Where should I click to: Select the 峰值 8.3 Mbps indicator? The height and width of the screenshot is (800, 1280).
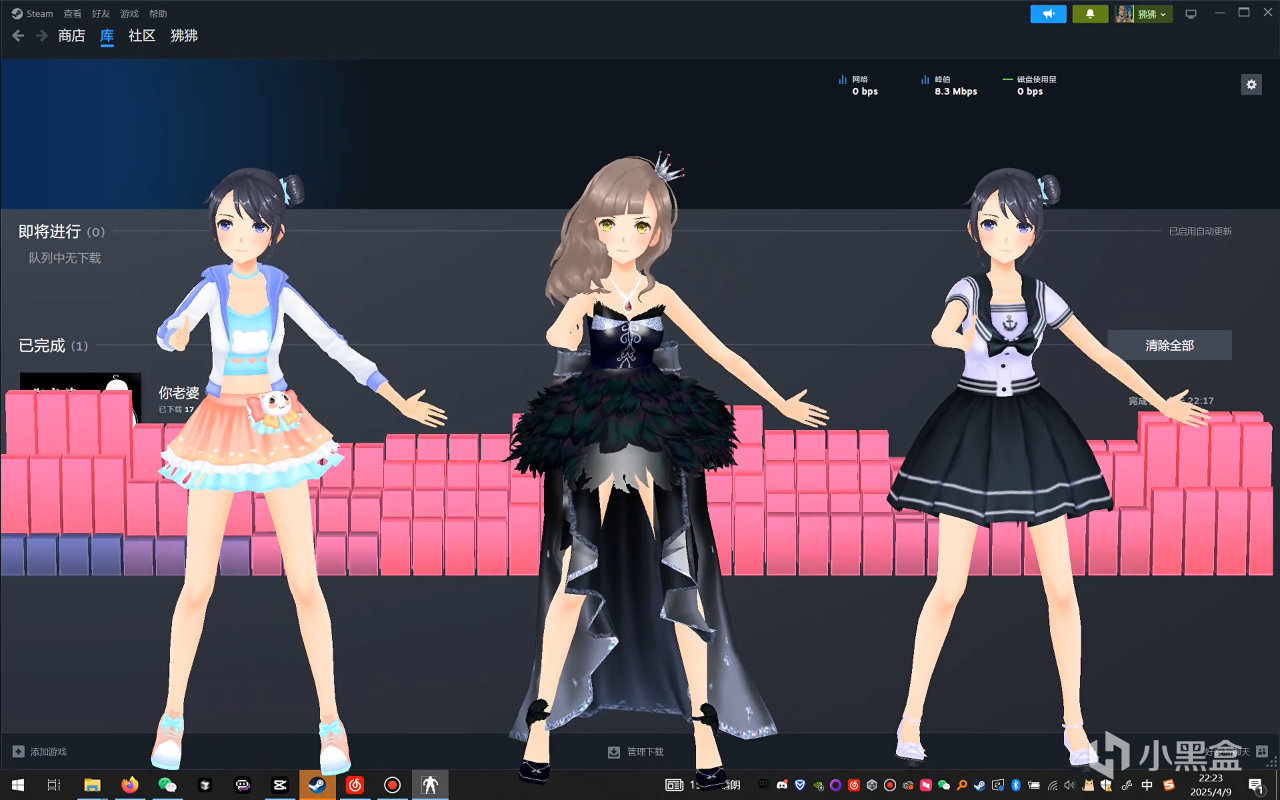[949, 85]
